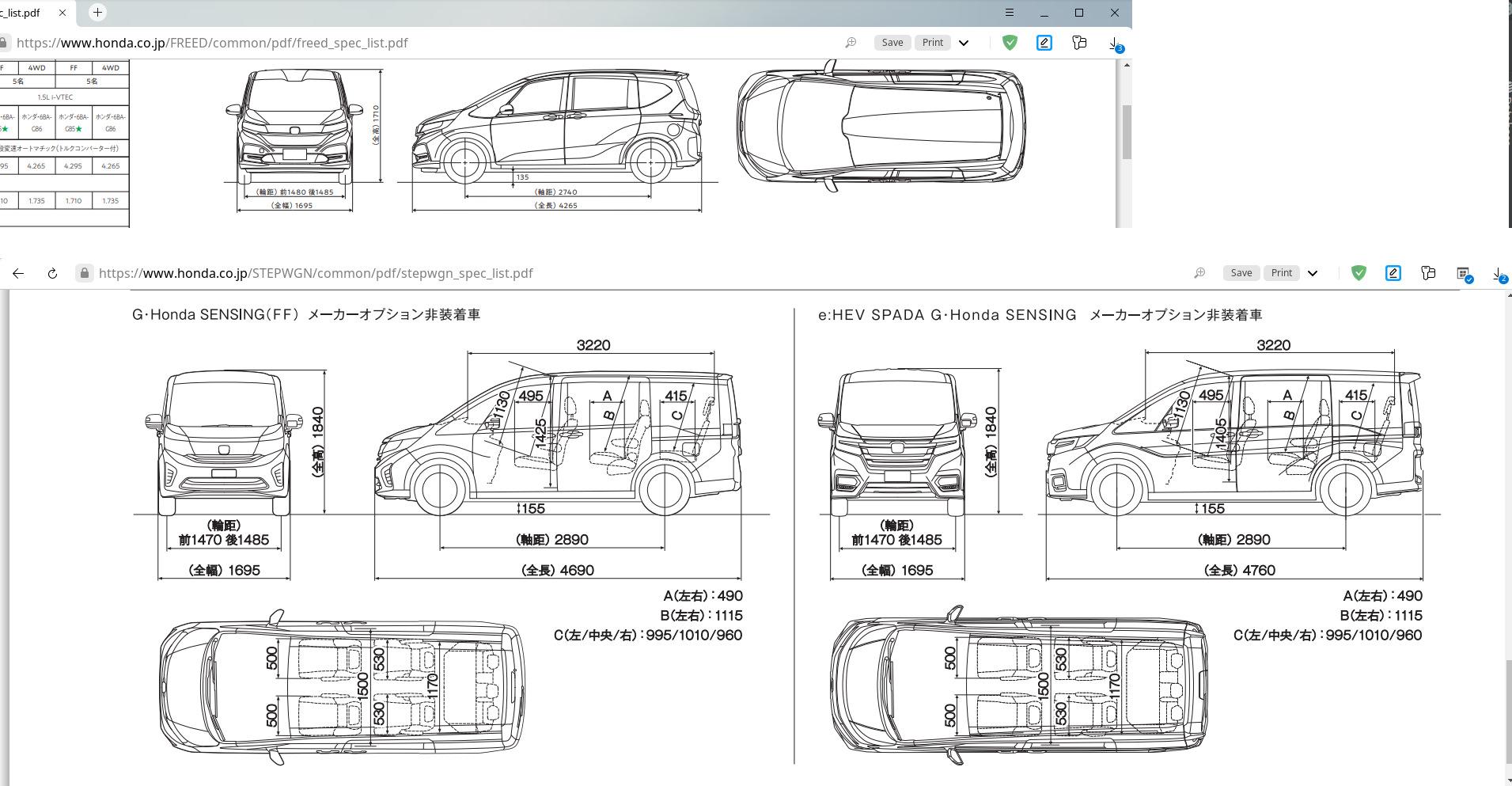Screen dimensions: 1512x786
Task: Save the STEPWGN spec PDF
Action: pyautogui.click(x=1241, y=273)
